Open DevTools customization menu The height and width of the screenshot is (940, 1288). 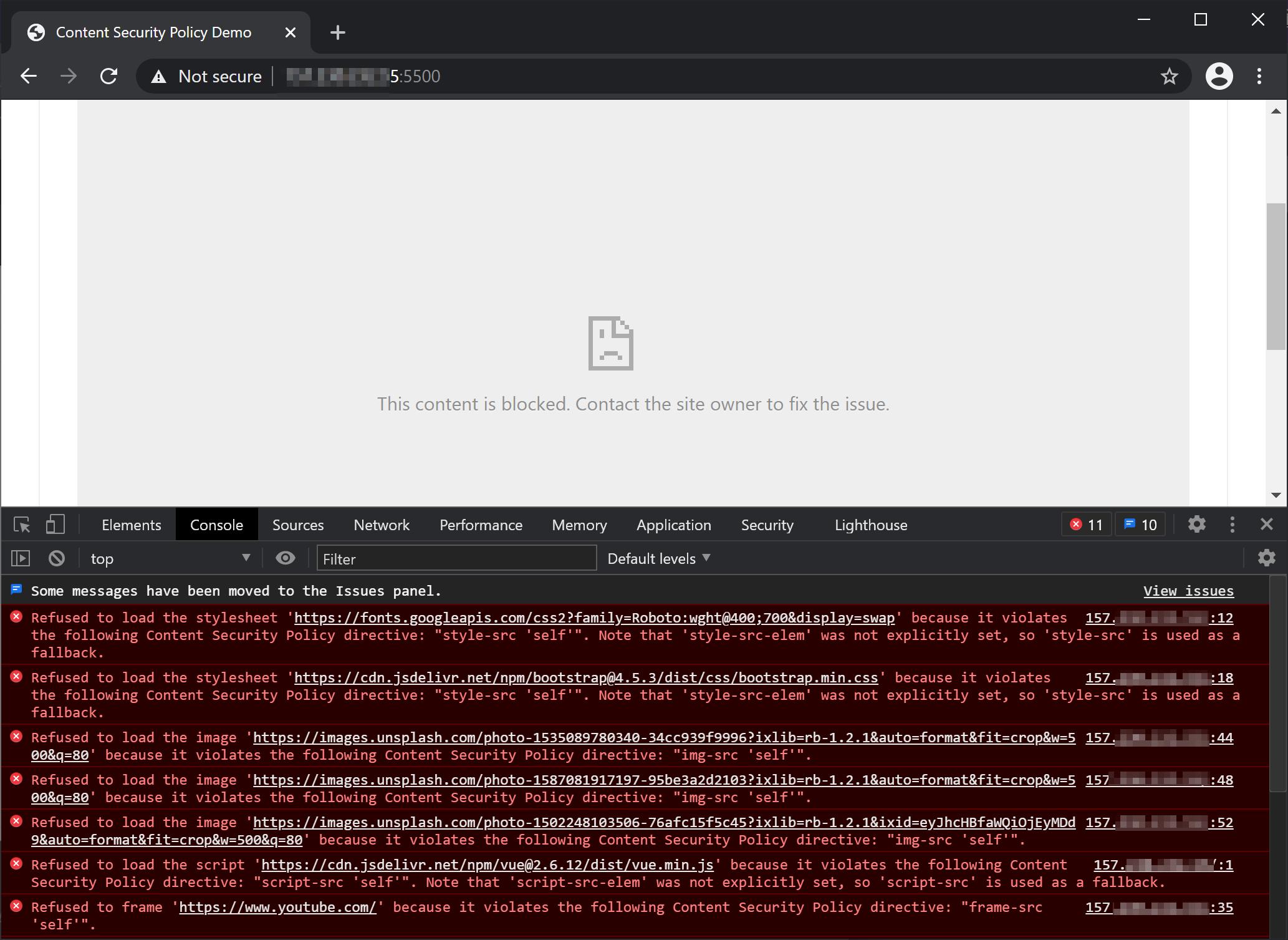pyautogui.click(x=1233, y=525)
